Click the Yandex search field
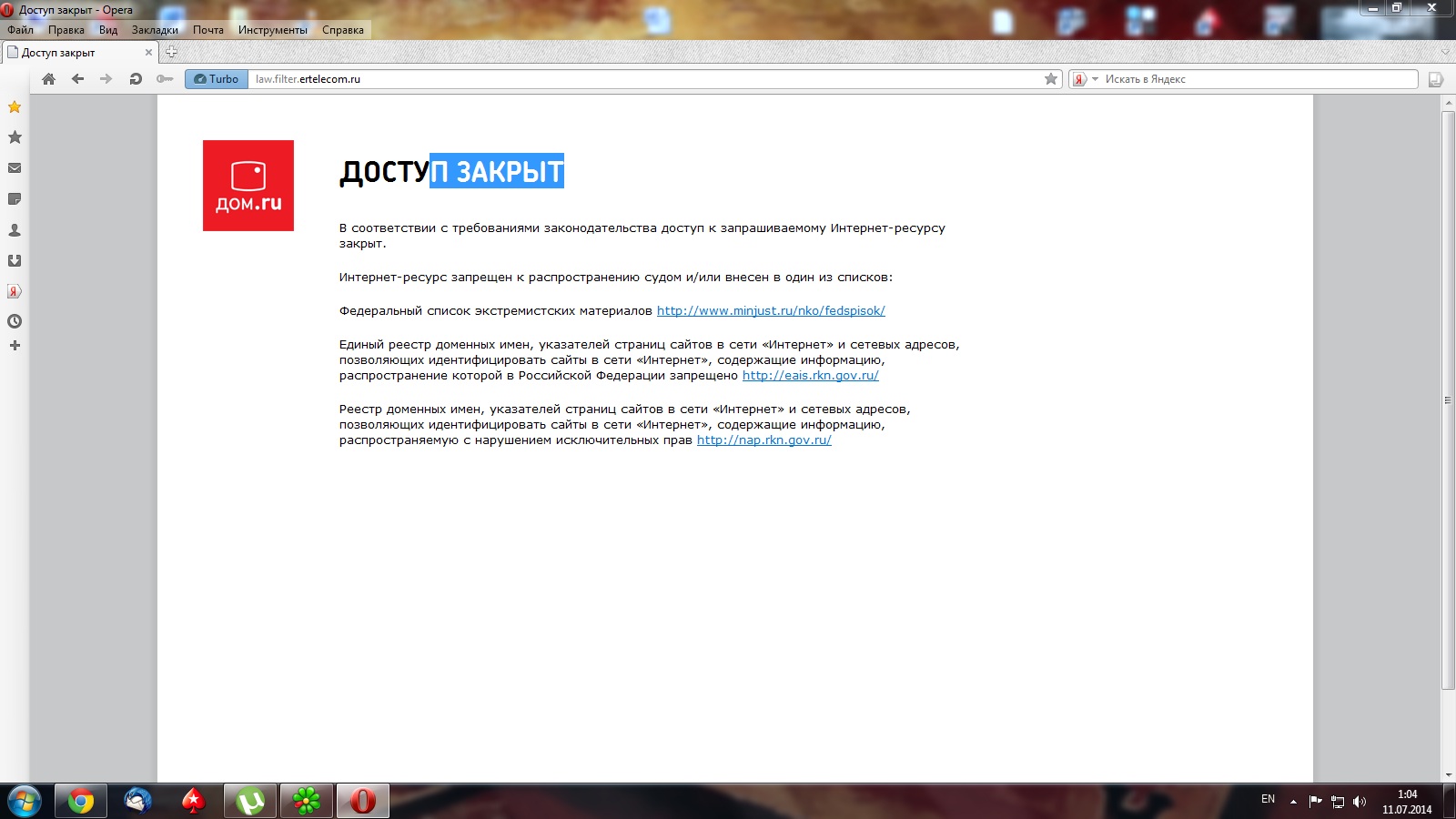1456x819 pixels. [1259, 79]
